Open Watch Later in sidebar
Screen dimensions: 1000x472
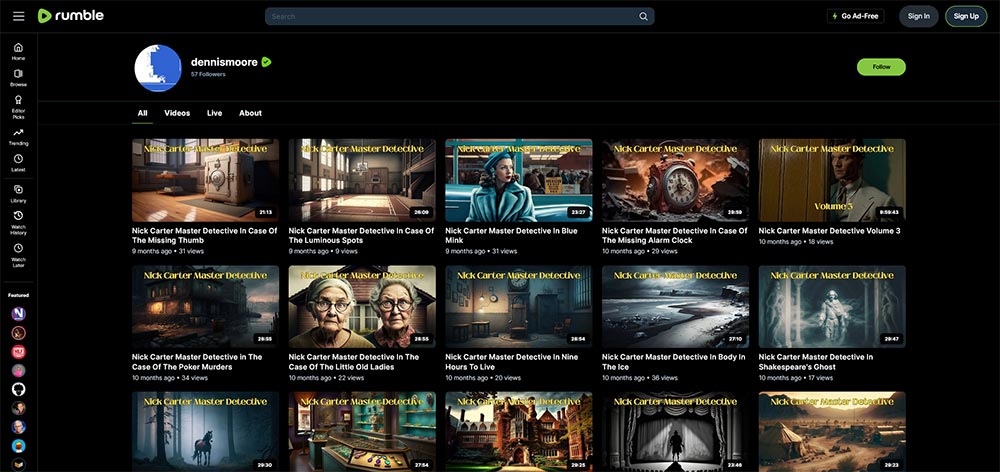tap(18, 254)
